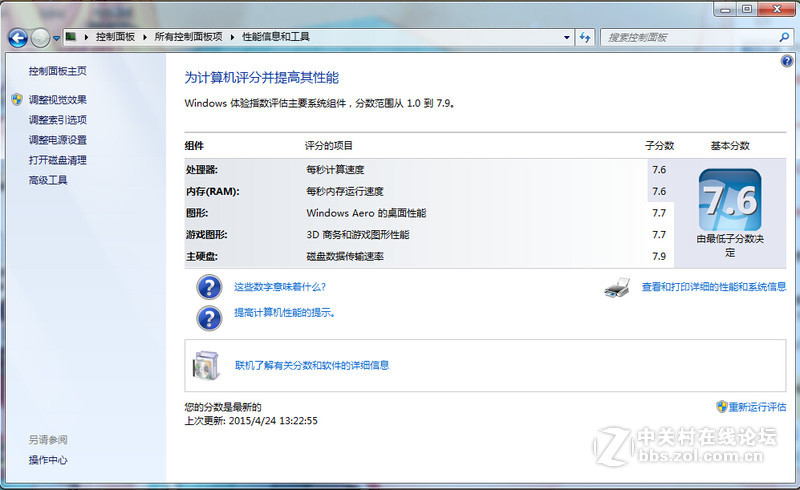Click the 游戏图形 row label
Image resolution: width=800 pixels, height=490 pixels.
[207, 235]
